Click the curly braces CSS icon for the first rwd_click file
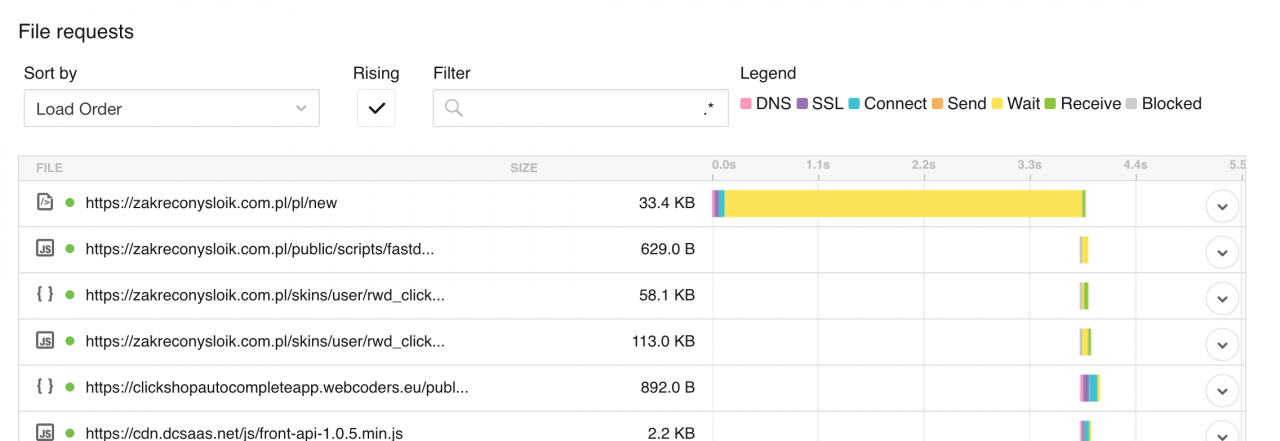Image resolution: width=1280 pixels, height=441 pixels. (44, 295)
